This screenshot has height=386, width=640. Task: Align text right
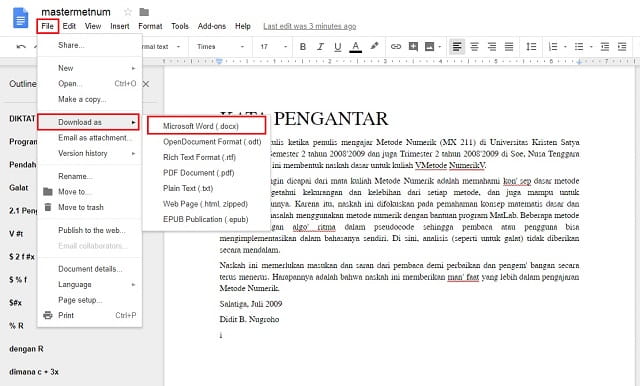[x=492, y=47]
